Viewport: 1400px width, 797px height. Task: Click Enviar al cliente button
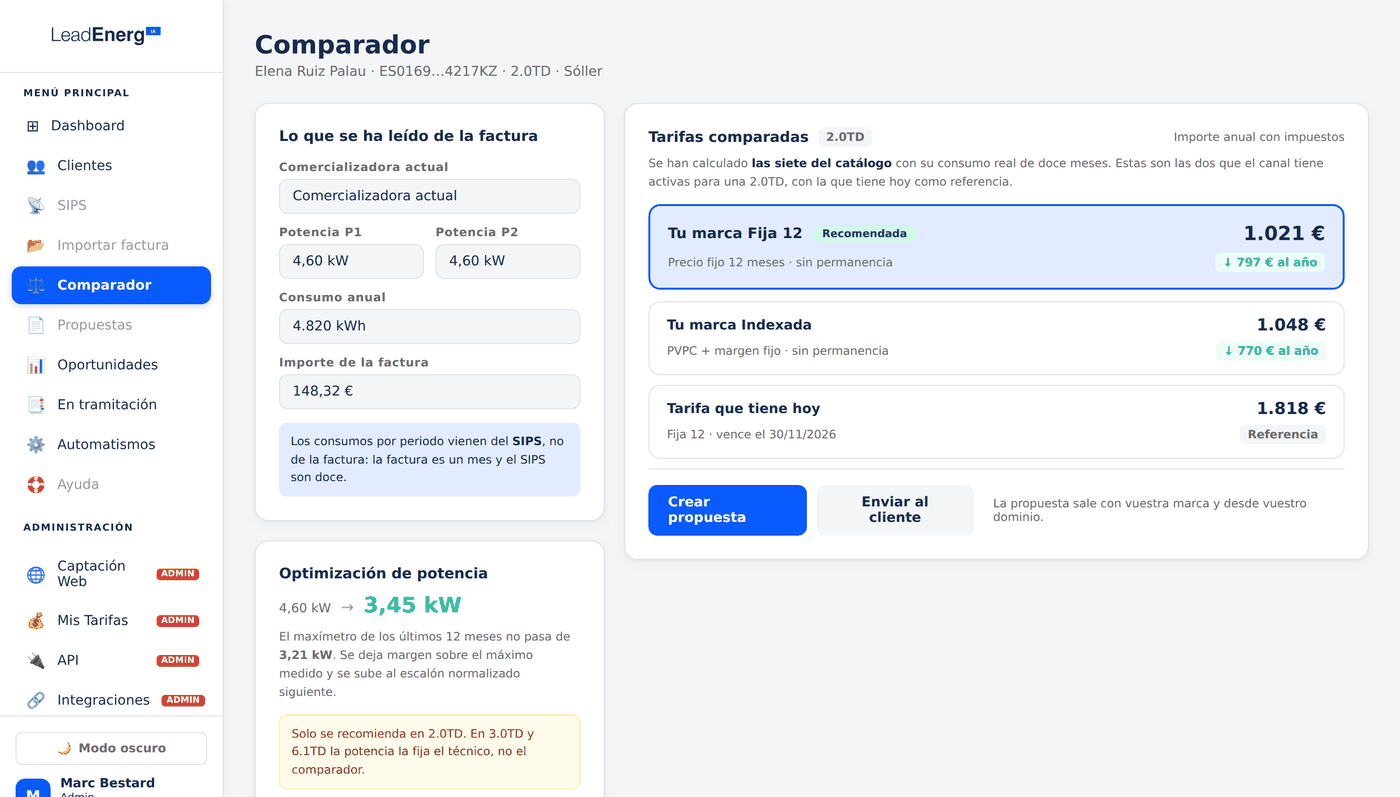pos(895,510)
